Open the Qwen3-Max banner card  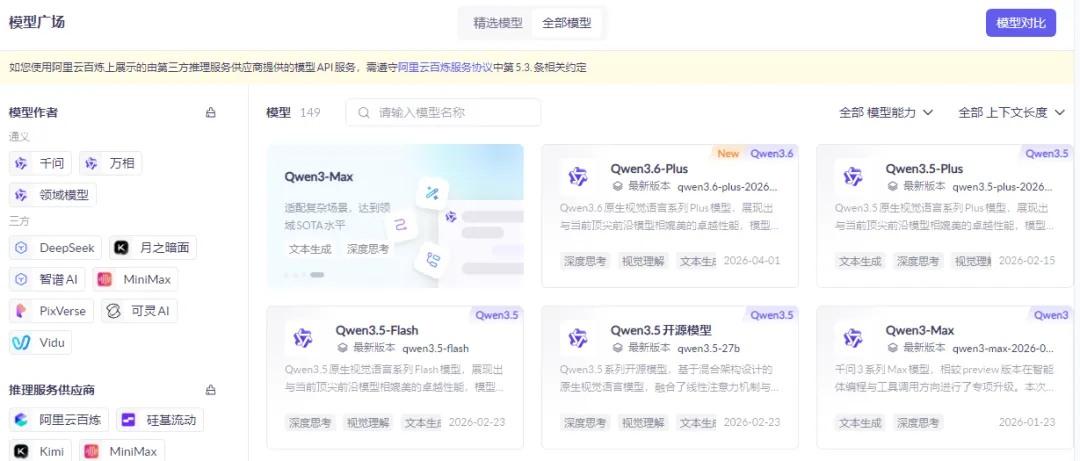pyautogui.click(x=395, y=216)
